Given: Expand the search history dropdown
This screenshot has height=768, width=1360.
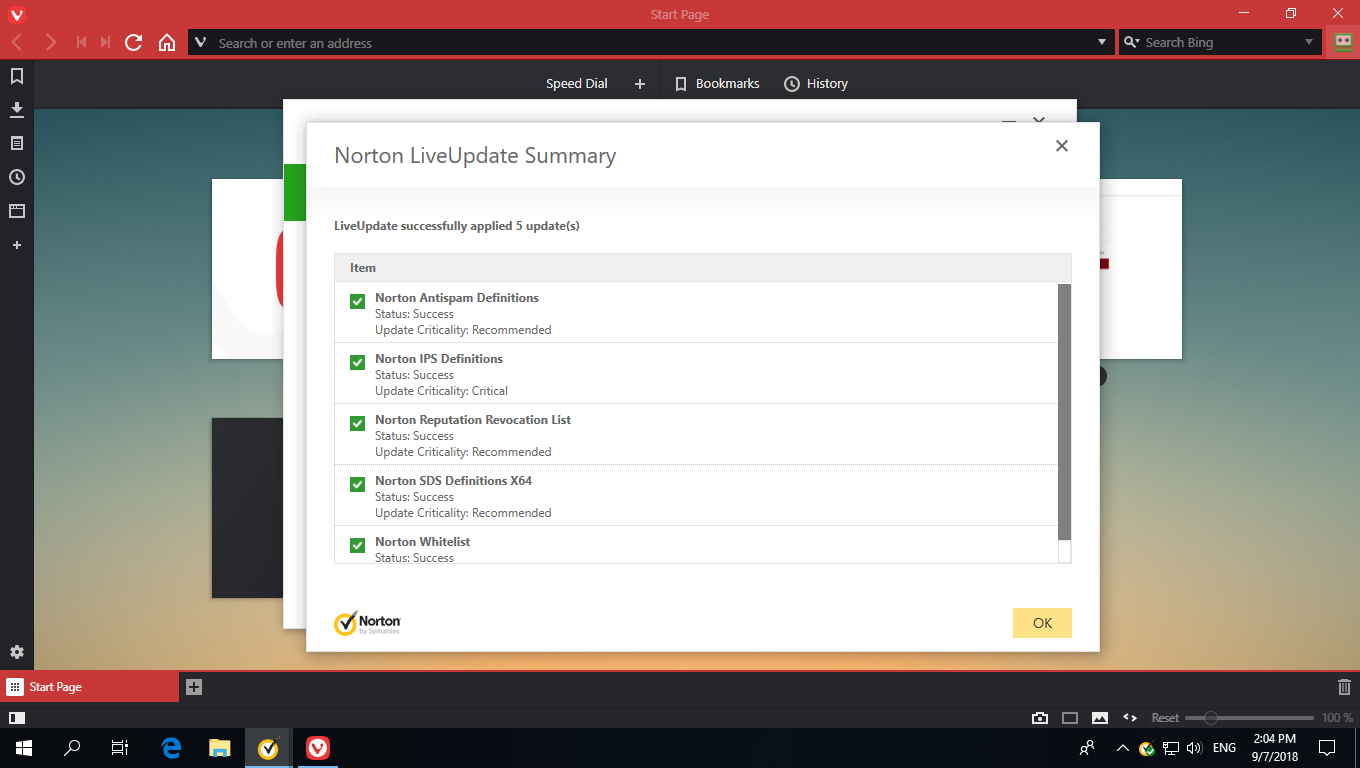Looking at the screenshot, I should click(x=1309, y=43).
